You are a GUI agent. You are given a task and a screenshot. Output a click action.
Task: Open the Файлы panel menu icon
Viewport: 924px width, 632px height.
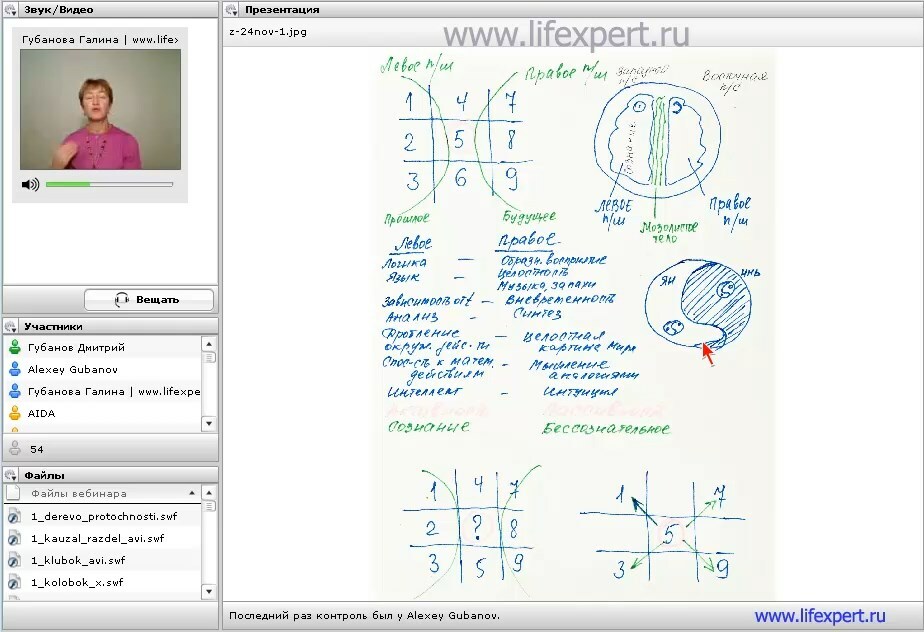(x=11, y=475)
